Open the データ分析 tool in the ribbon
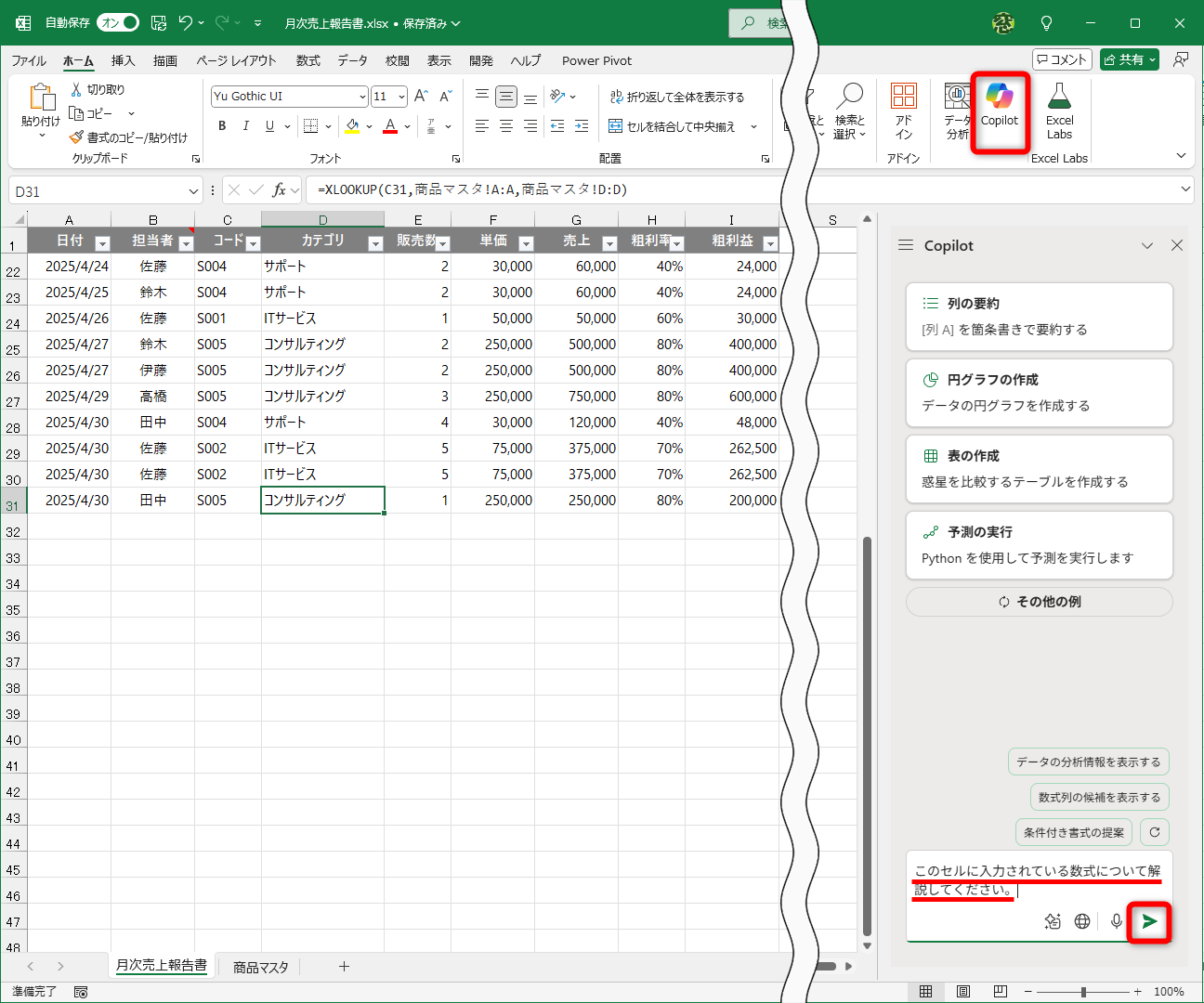 (957, 111)
